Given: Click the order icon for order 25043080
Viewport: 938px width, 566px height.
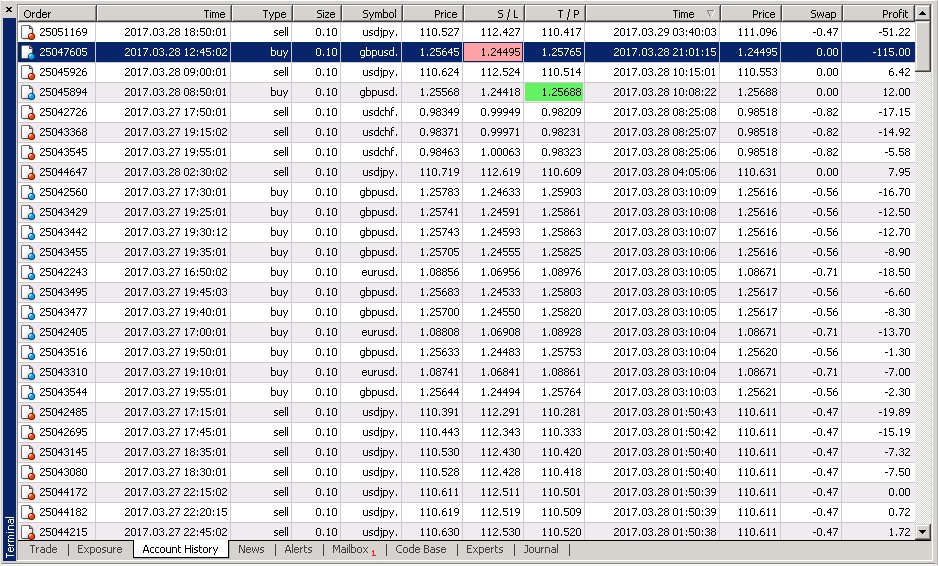Looking at the screenshot, I should point(28,472).
